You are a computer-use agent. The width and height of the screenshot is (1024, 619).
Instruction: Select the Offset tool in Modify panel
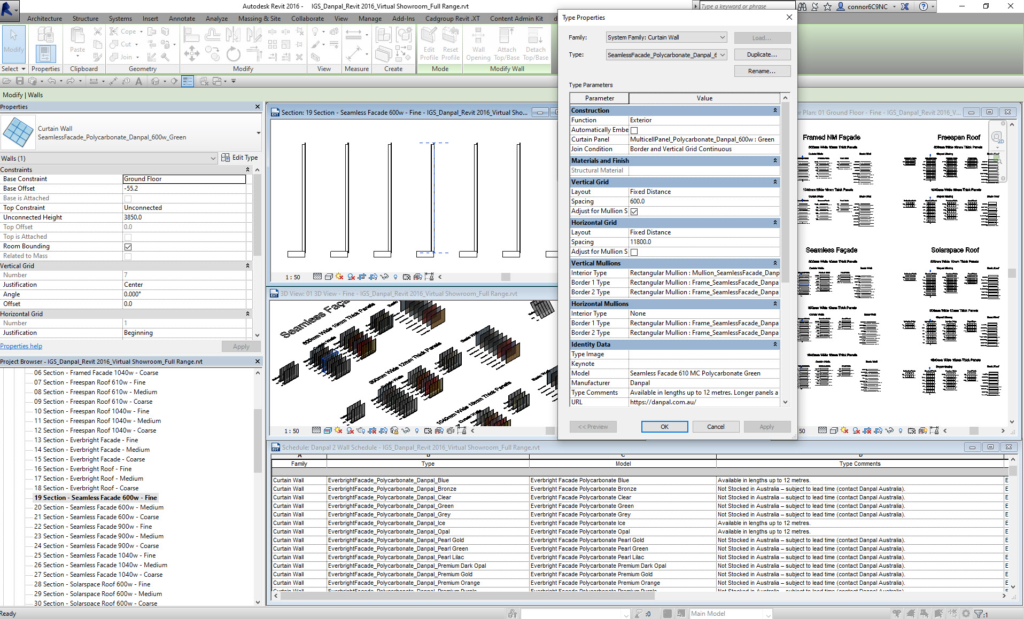213,33
